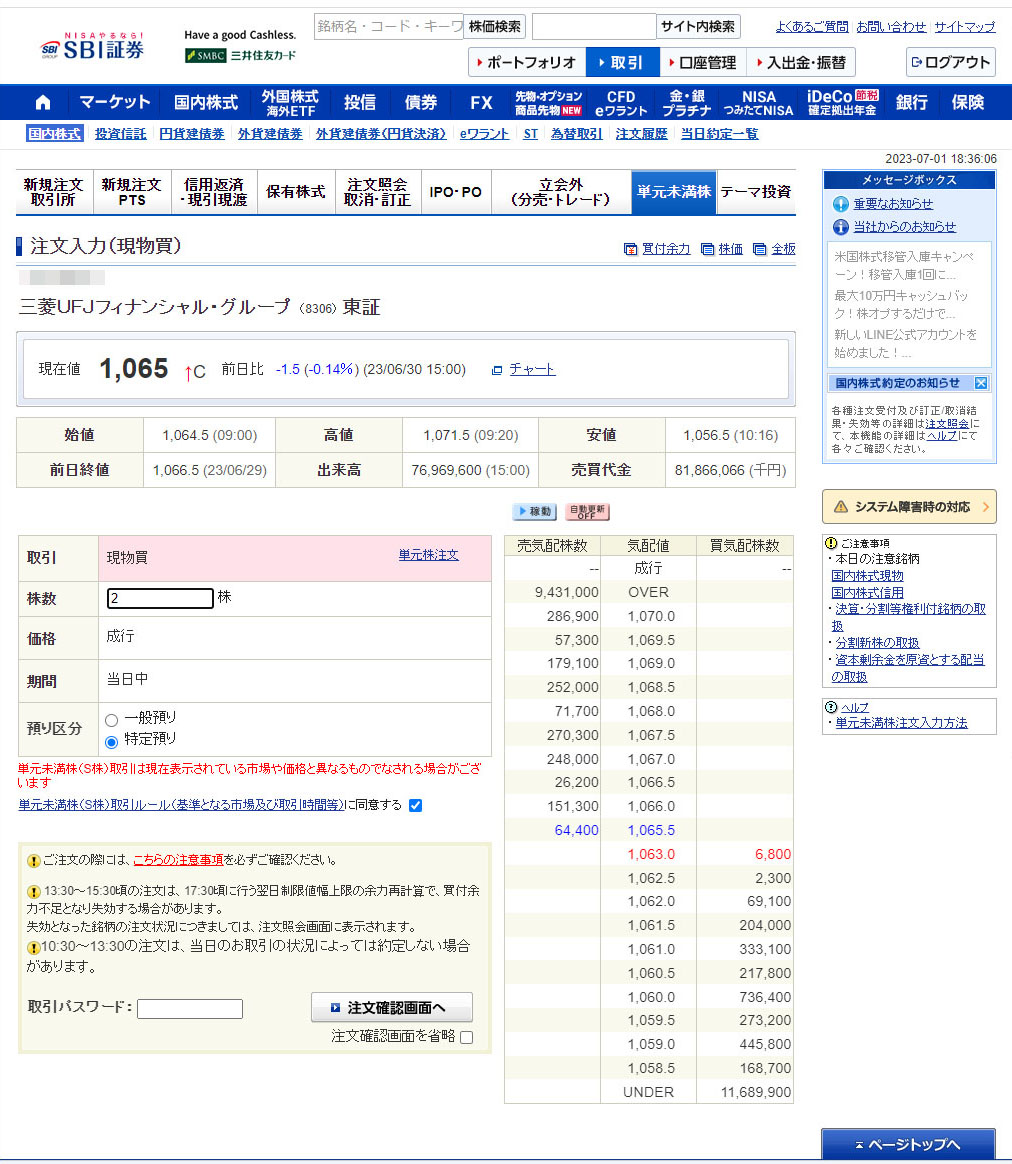Expand the 取引 top menu
The width and height of the screenshot is (1012, 1164).
[x=622, y=62]
